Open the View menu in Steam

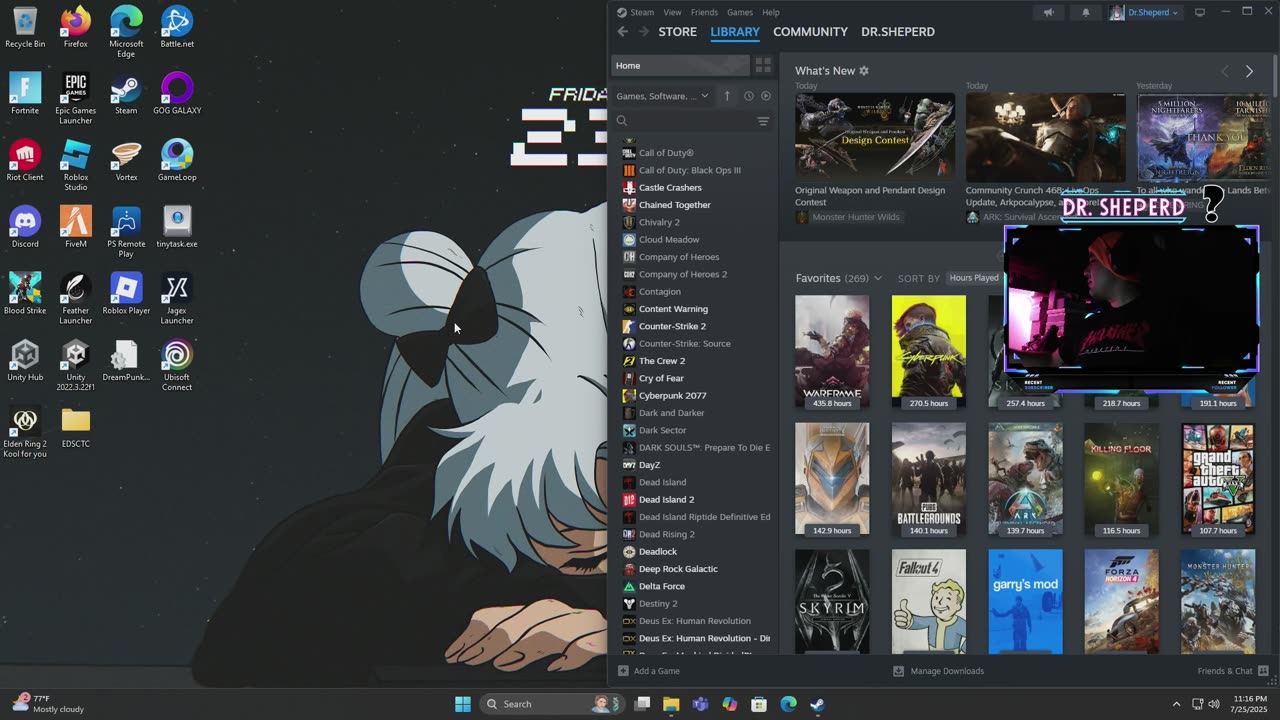pyautogui.click(x=672, y=12)
